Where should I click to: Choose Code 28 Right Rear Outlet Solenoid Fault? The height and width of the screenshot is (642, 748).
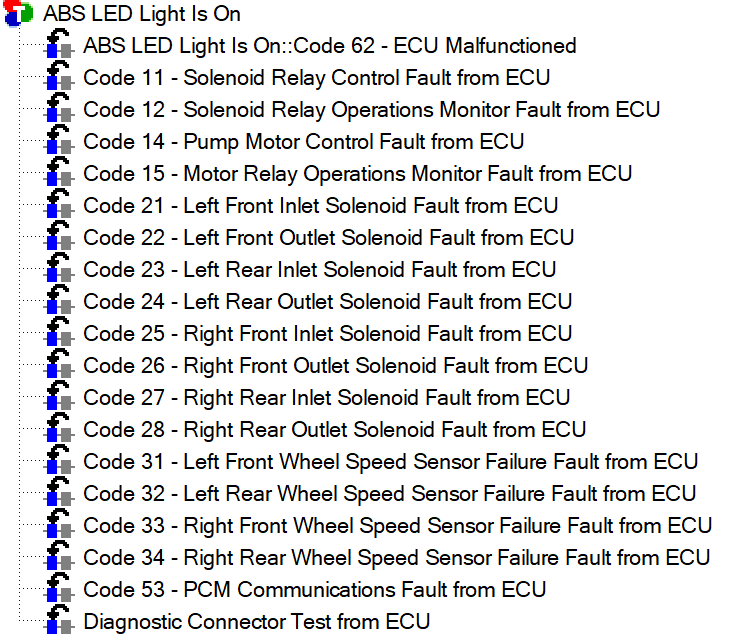coord(335,430)
